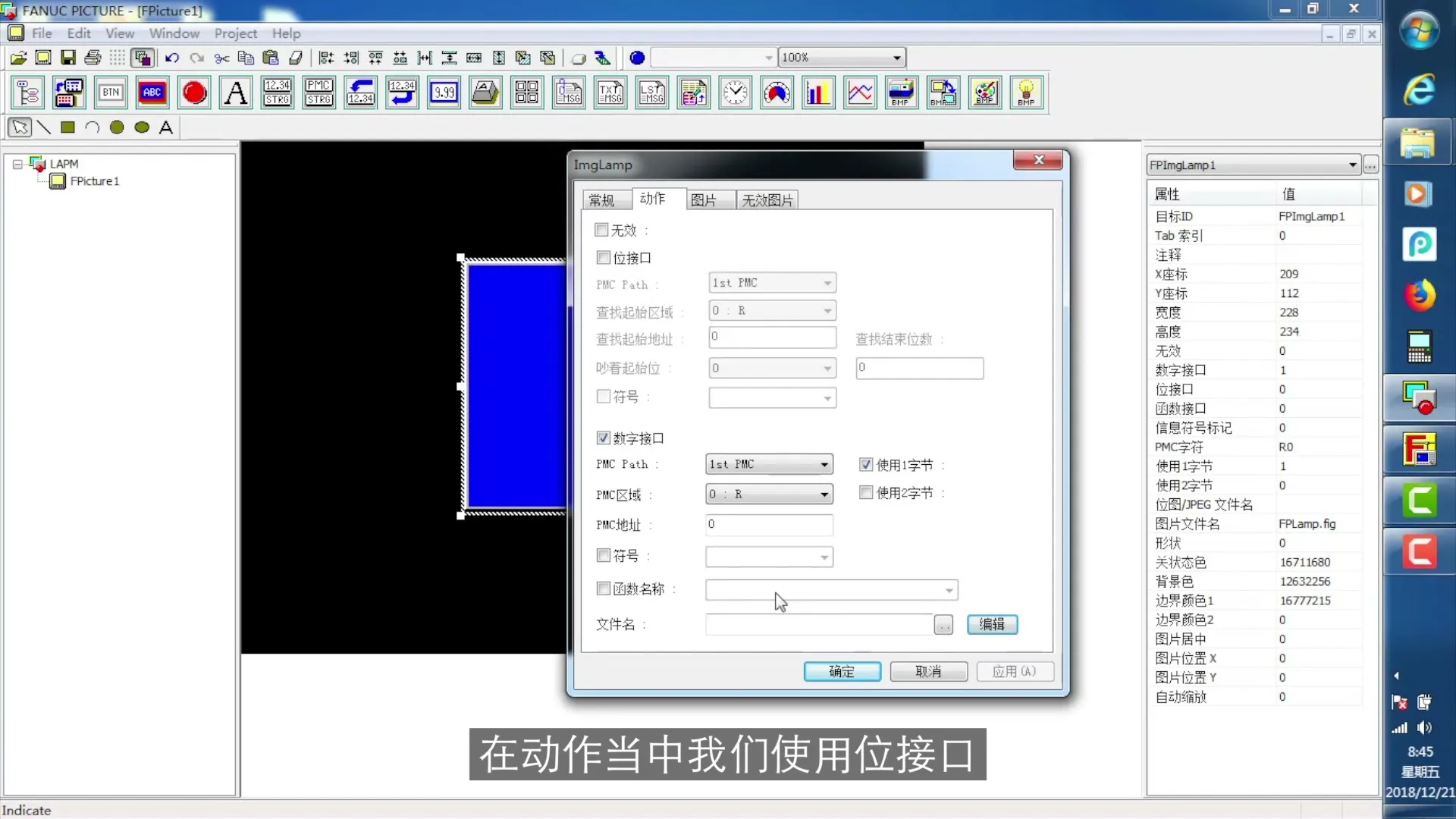Click the 编辑 button next to 文件名
Screen dimensions: 1456x819
click(x=992, y=624)
